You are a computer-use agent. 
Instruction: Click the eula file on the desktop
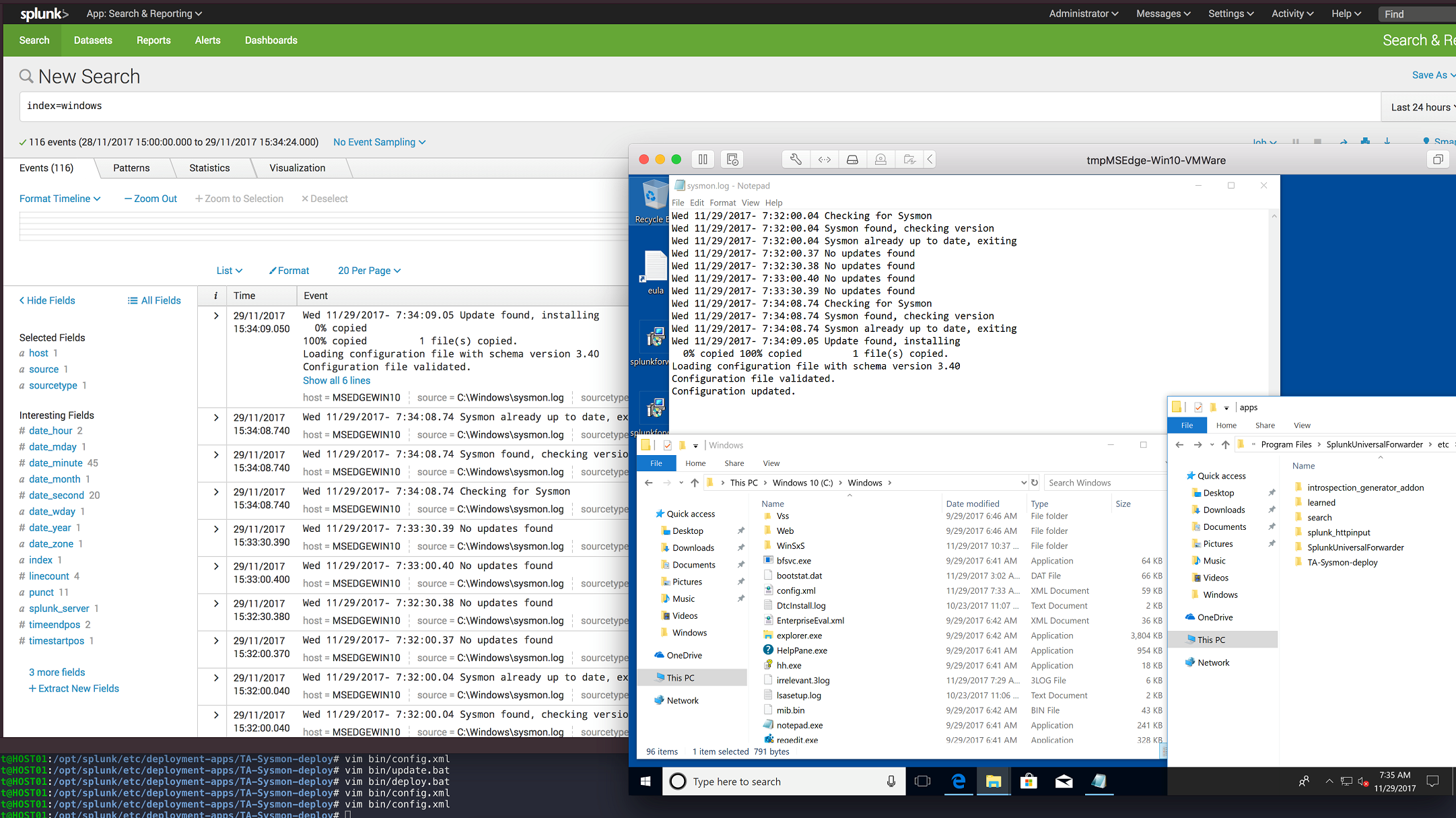coord(655,273)
